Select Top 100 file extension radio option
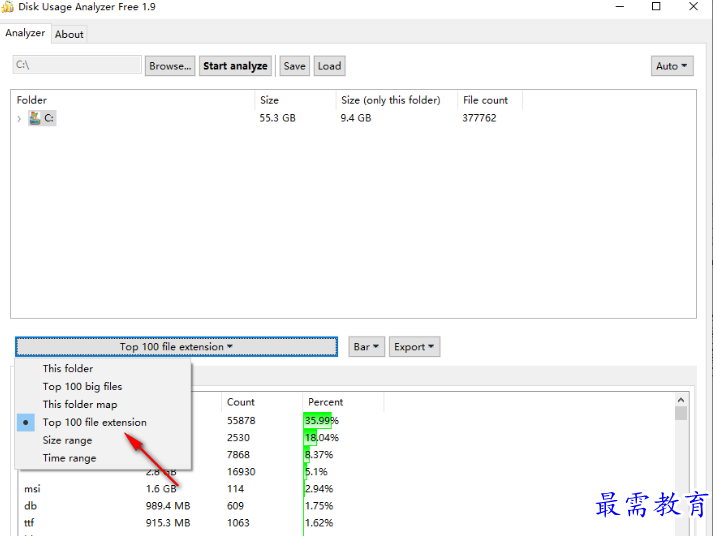Image resolution: width=717 pixels, height=536 pixels. click(x=94, y=422)
